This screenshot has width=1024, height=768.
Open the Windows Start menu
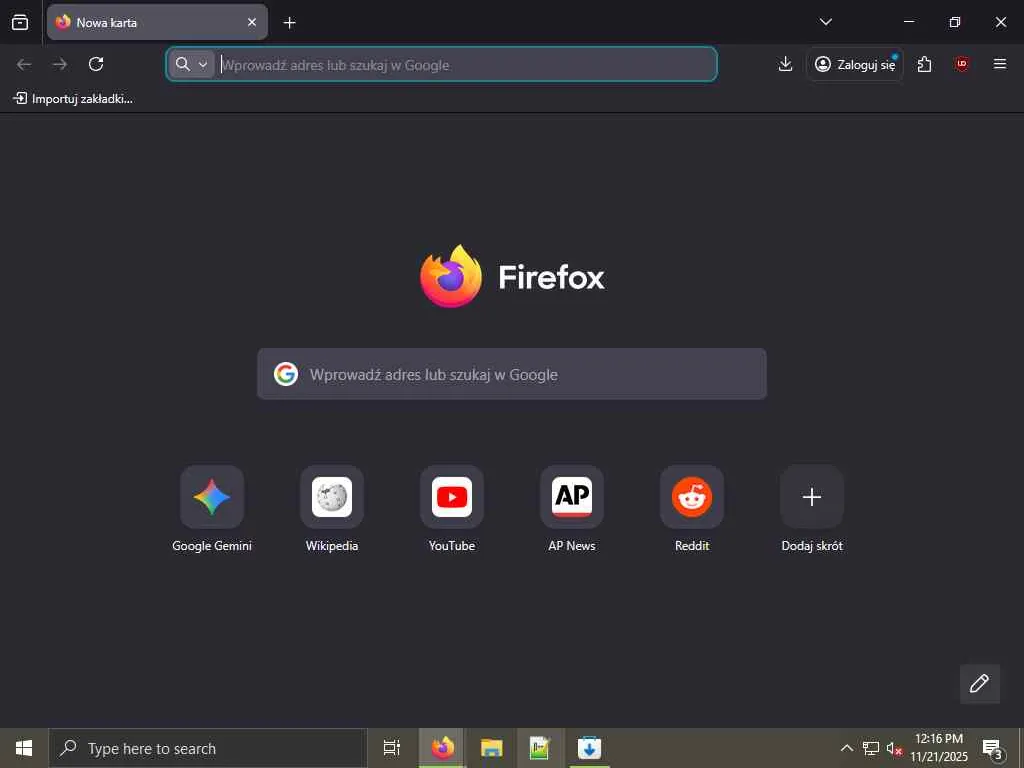pos(24,748)
